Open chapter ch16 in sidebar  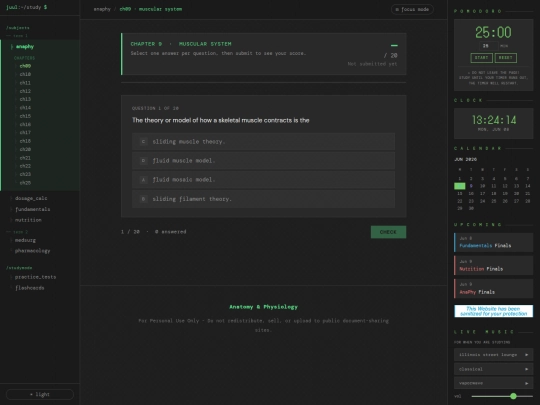point(25,124)
